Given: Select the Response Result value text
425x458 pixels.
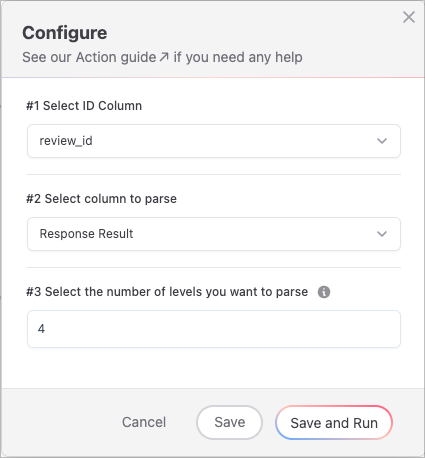Looking at the screenshot, I should (86, 234).
